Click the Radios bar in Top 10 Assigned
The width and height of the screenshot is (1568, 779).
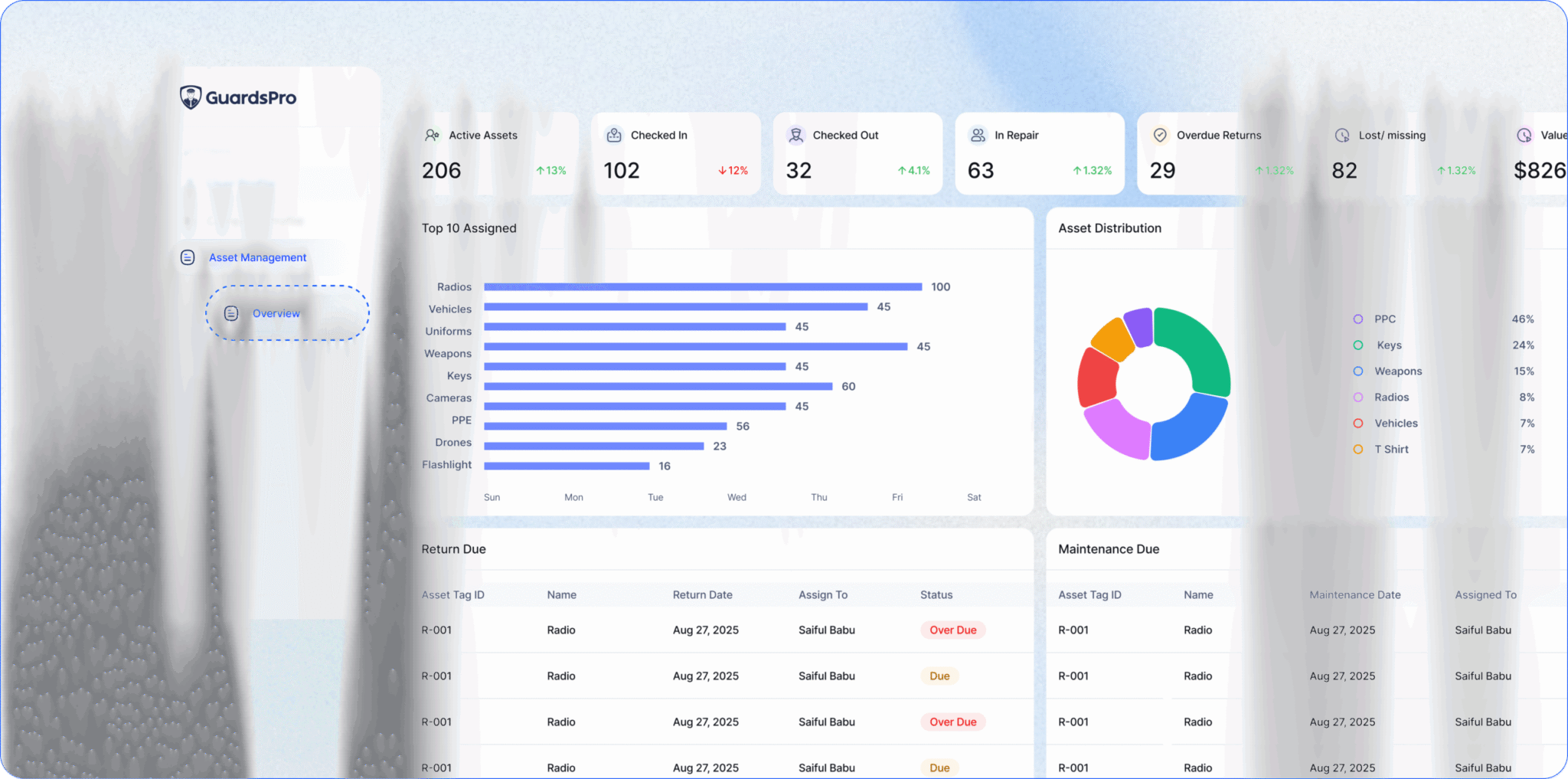702,287
